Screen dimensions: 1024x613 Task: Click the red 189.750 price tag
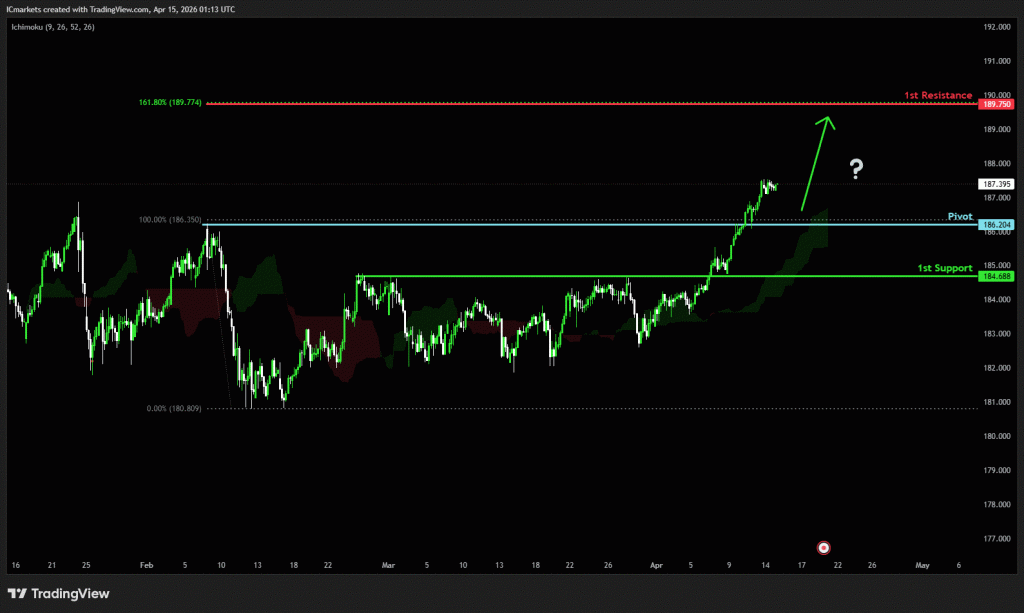coord(998,104)
